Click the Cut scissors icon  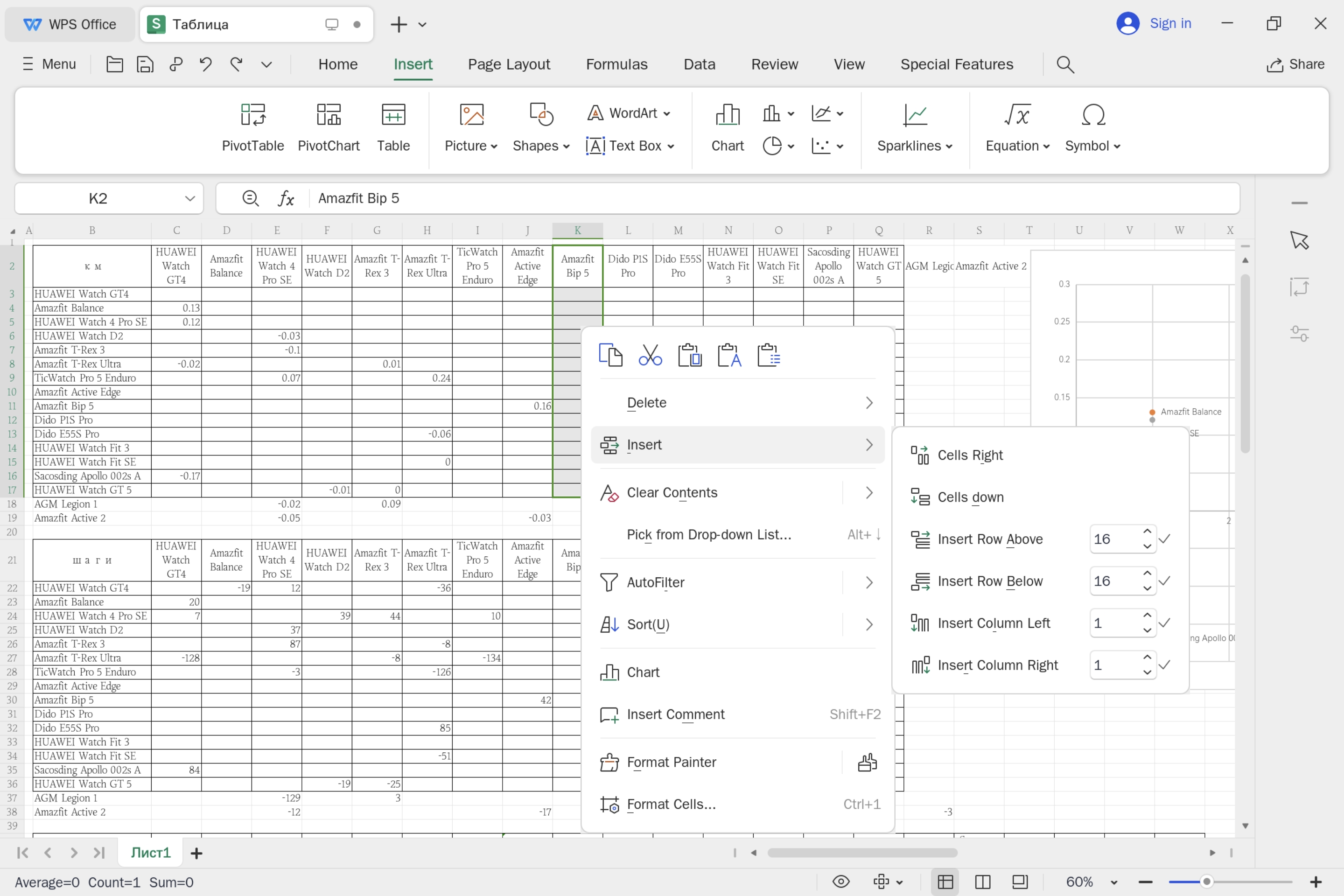tap(650, 355)
